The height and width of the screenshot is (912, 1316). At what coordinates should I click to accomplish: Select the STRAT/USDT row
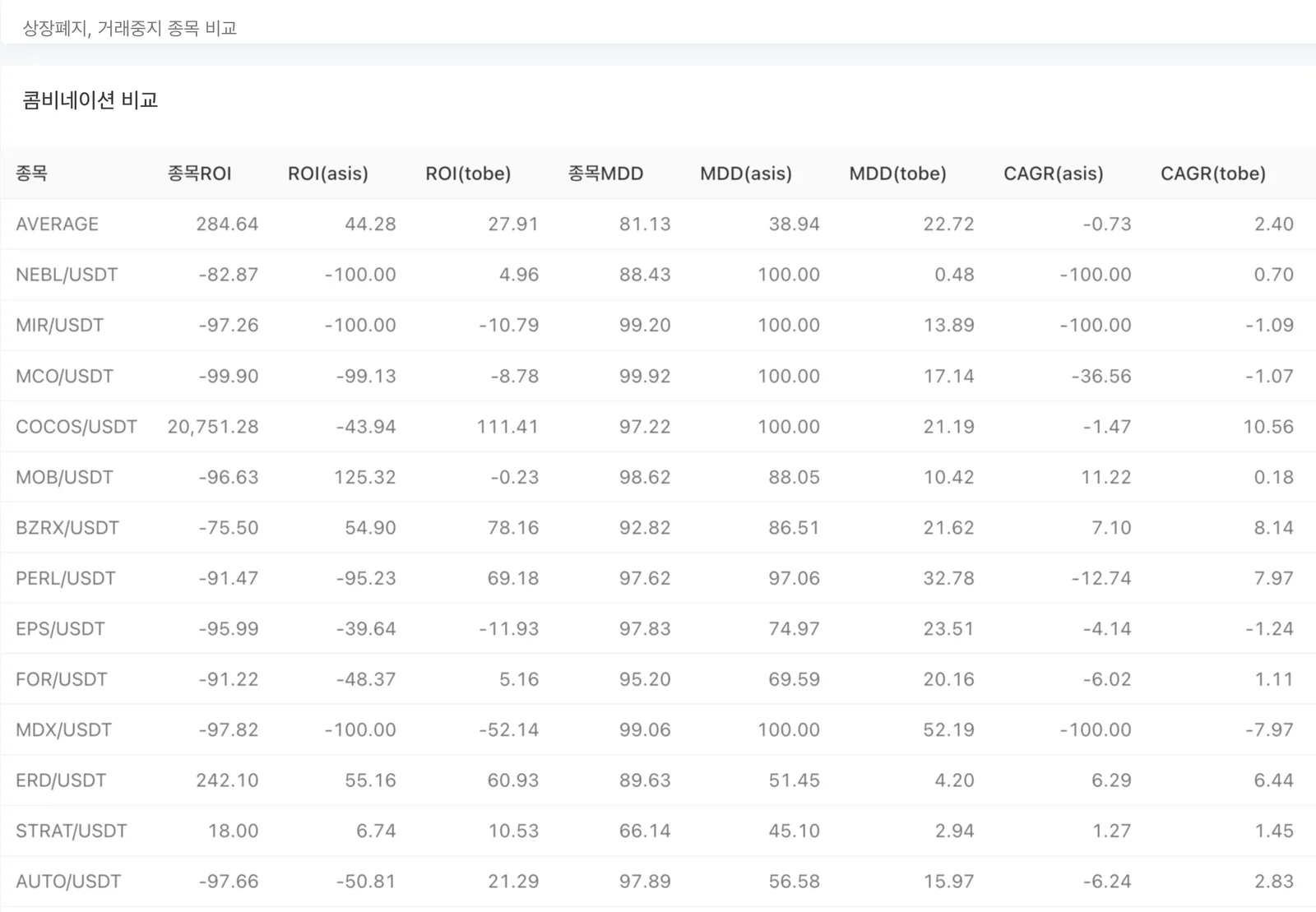pos(658,831)
